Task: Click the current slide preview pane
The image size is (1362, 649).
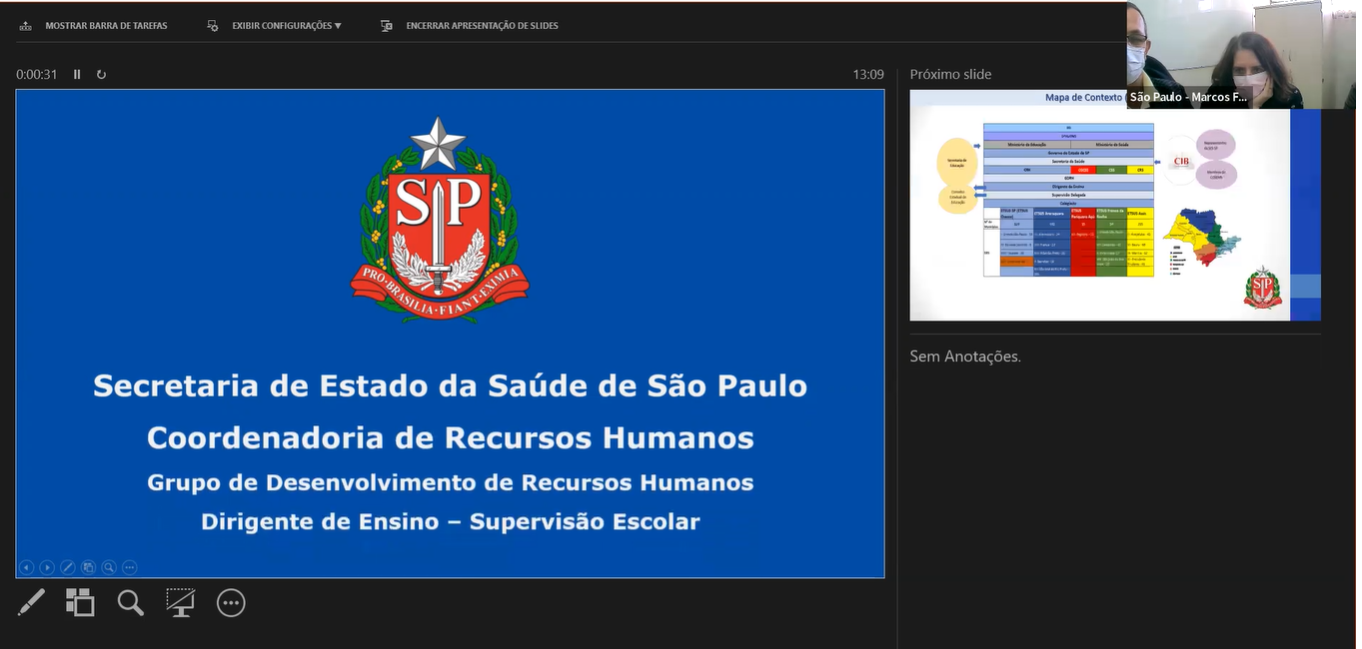Action: click(450, 334)
